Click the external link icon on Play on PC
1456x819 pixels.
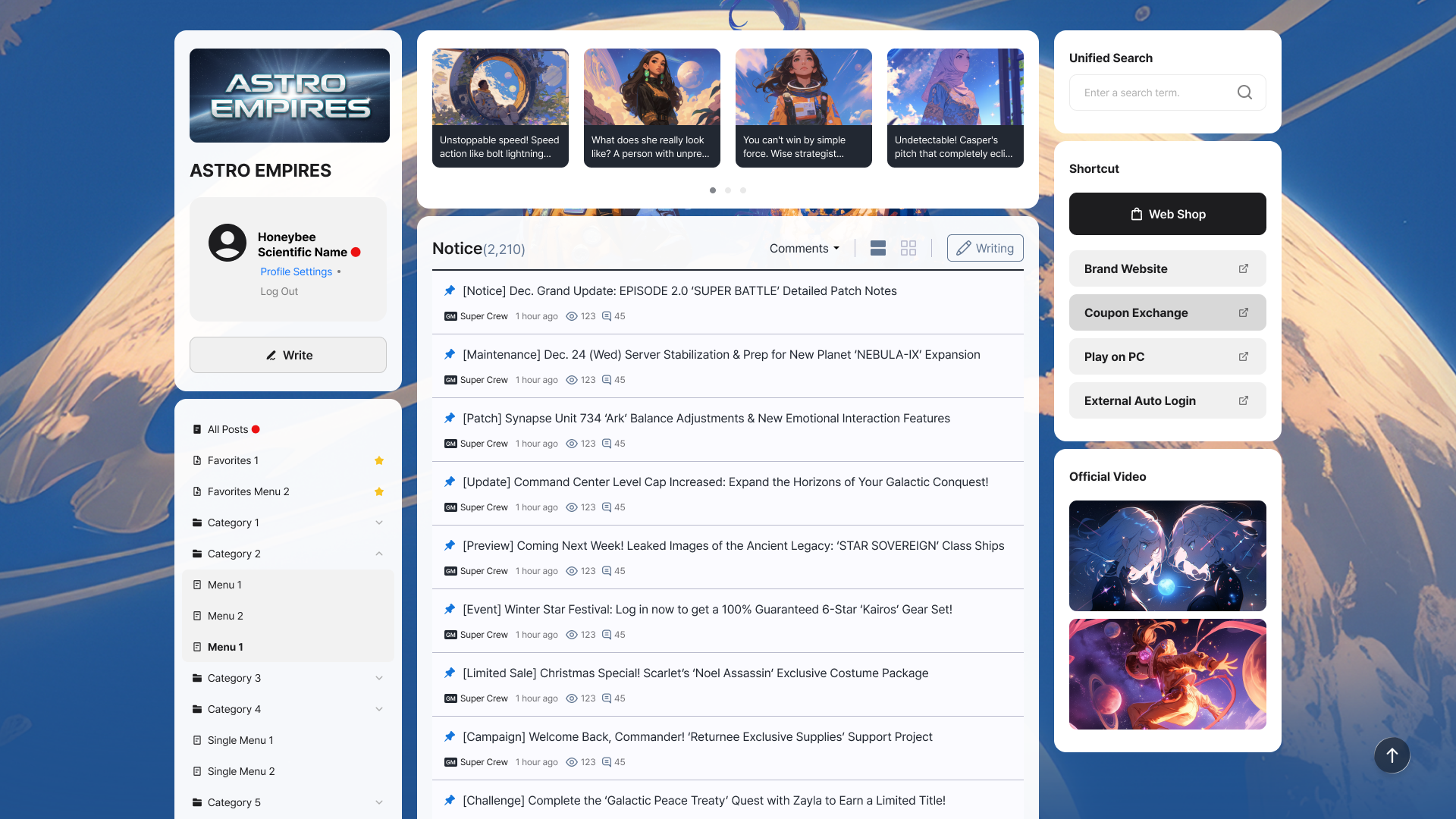[x=1244, y=356]
